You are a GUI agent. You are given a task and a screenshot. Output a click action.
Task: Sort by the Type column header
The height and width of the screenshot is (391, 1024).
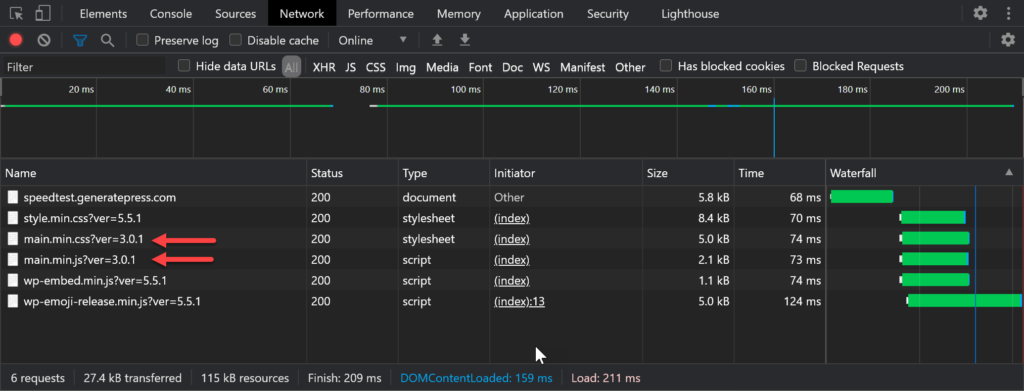pos(444,173)
